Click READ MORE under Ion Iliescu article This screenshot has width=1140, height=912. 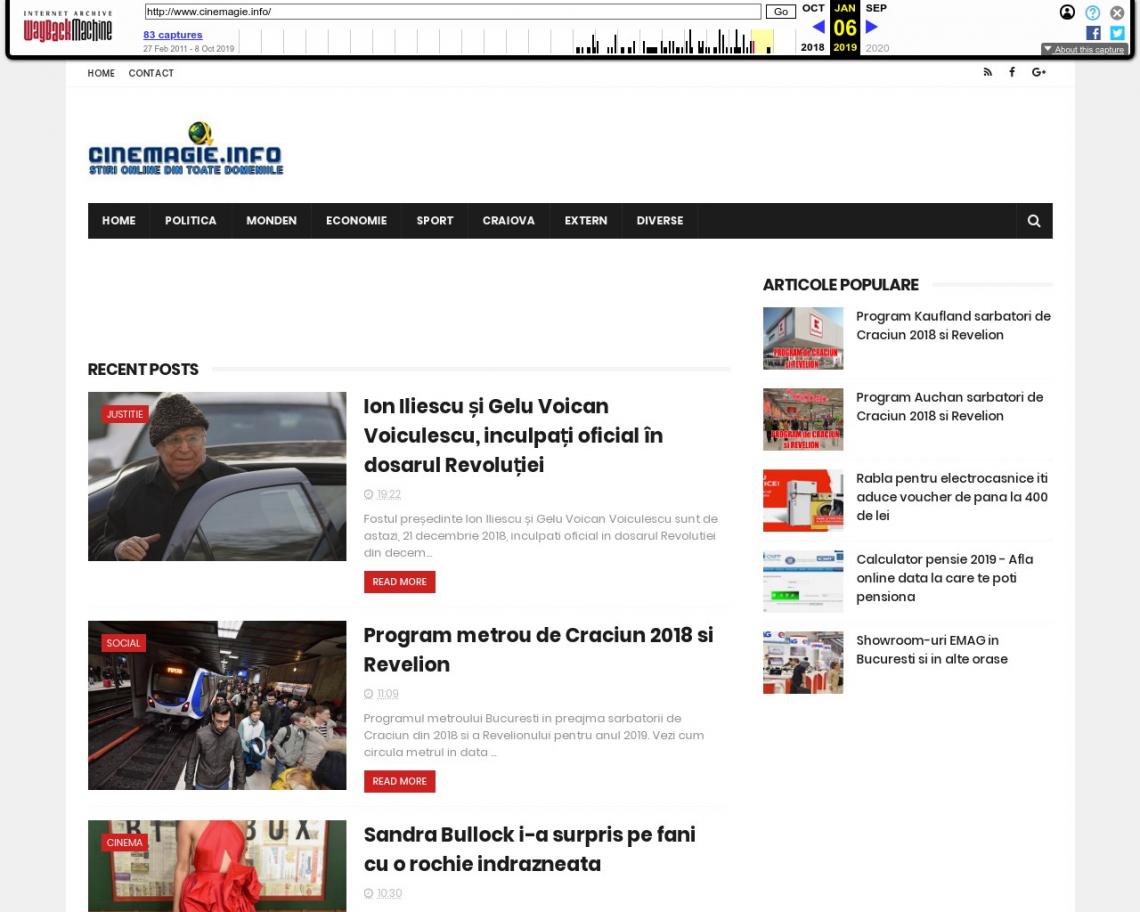click(x=400, y=582)
